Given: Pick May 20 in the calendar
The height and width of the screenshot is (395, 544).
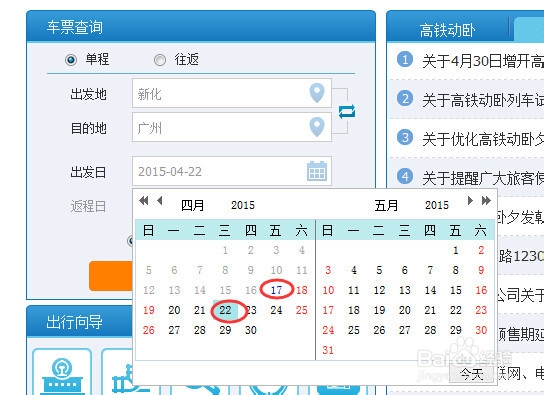Looking at the screenshot, I should click(x=405, y=310).
